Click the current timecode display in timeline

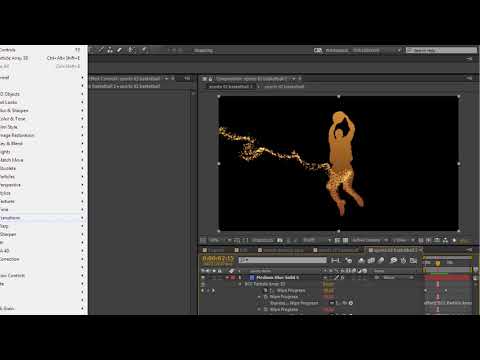[218, 258]
